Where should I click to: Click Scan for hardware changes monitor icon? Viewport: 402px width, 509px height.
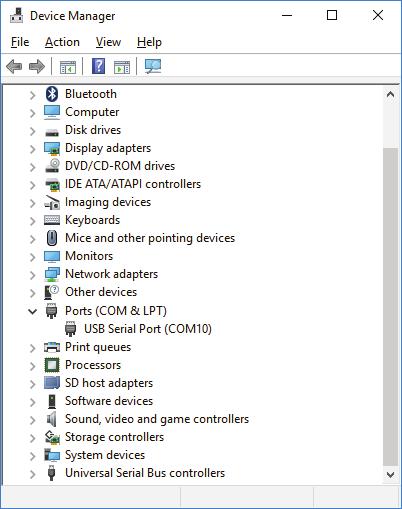pos(153,66)
